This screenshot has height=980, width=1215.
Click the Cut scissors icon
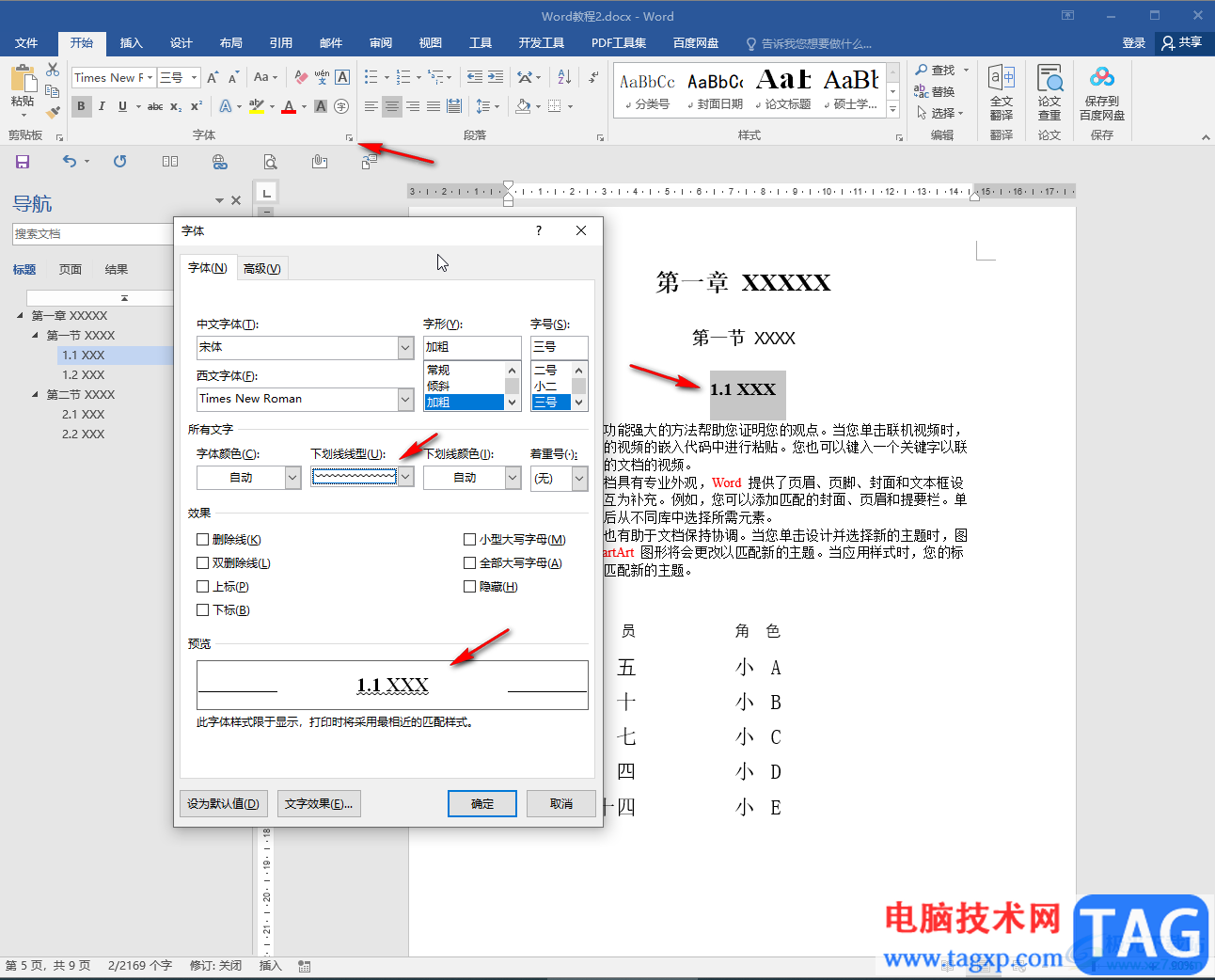pos(53,71)
